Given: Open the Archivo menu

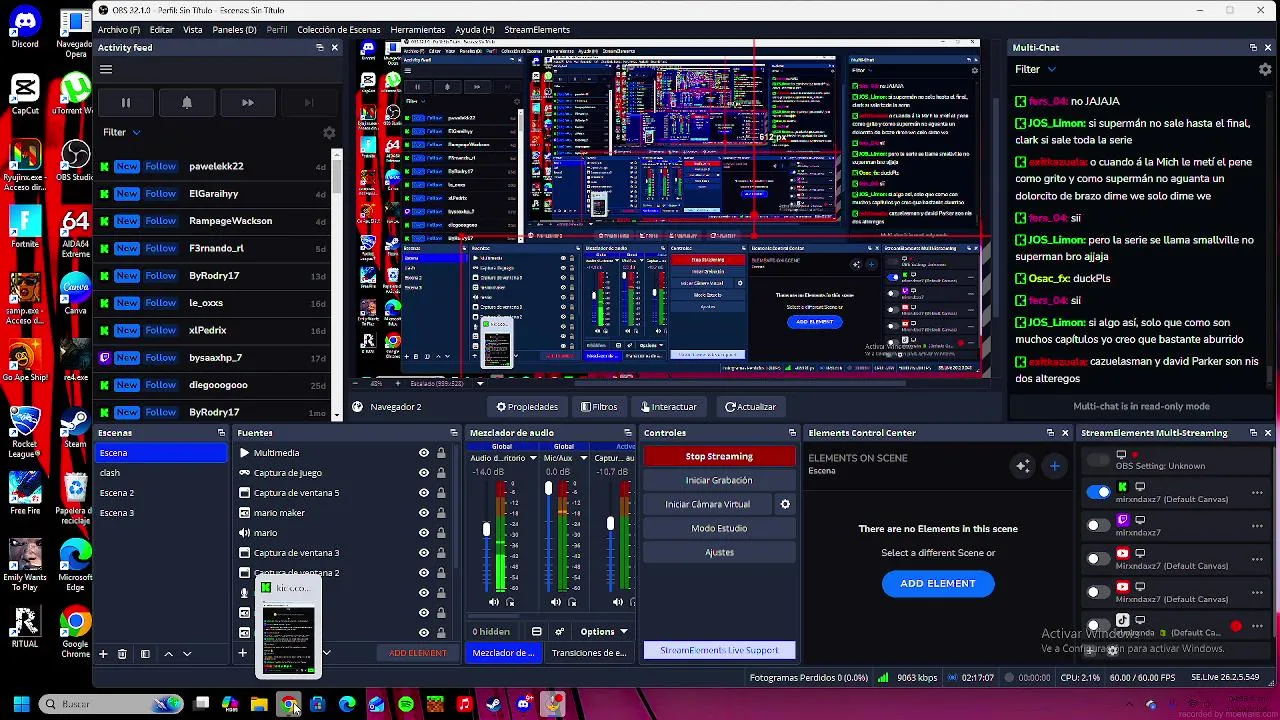Looking at the screenshot, I should [119, 30].
